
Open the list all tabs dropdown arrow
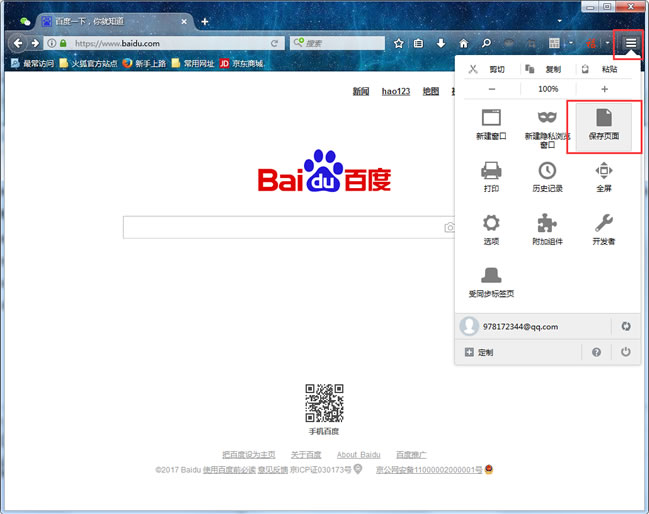point(560,21)
